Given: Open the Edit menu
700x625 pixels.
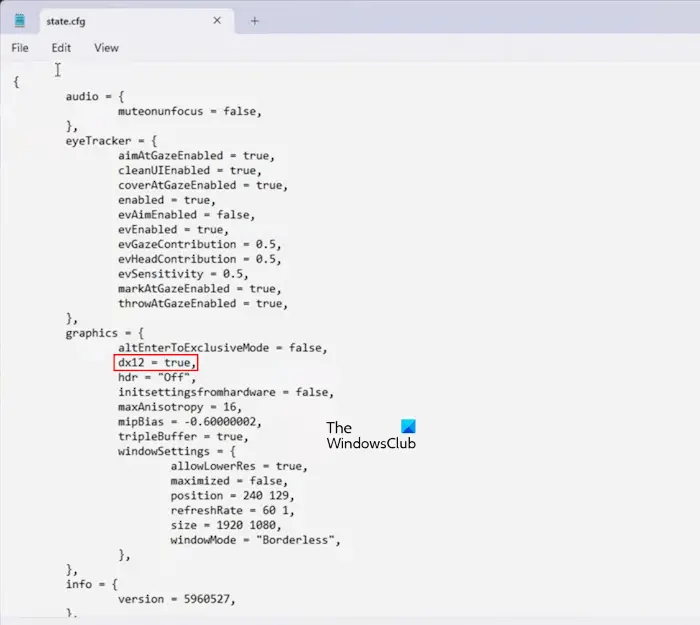Looking at the screenshot, I should pyautogui.click(x=61, y=48).
